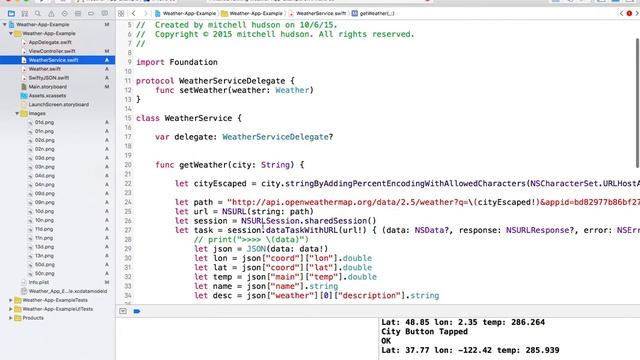Select 11n.png image file
Viewport: 640px width, 360px height.
pyautogui.click(x=44, y=238)
